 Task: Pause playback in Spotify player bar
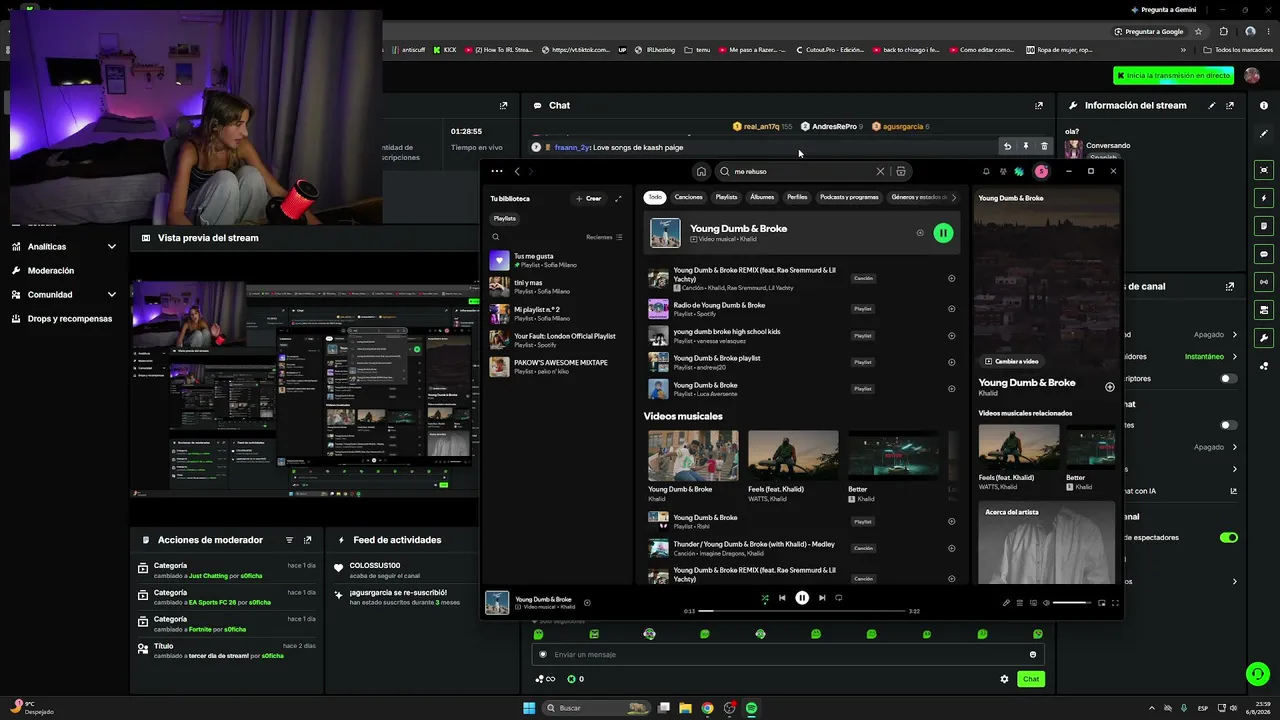click(802, 598)
